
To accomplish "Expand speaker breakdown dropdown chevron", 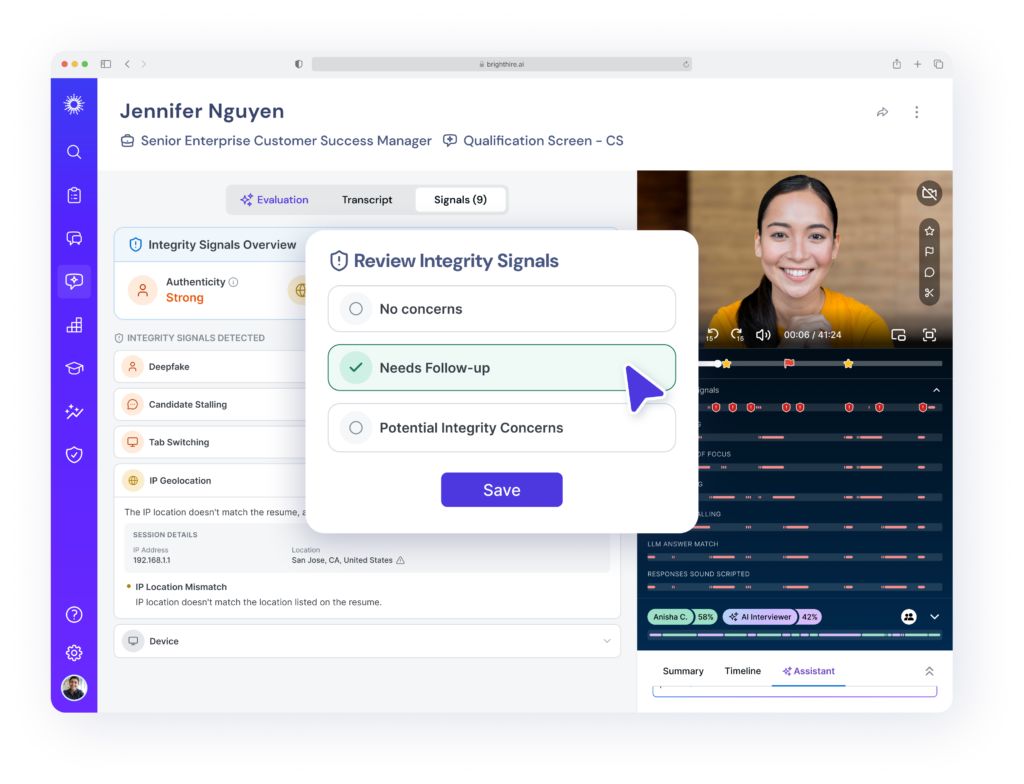I will 935,617.
